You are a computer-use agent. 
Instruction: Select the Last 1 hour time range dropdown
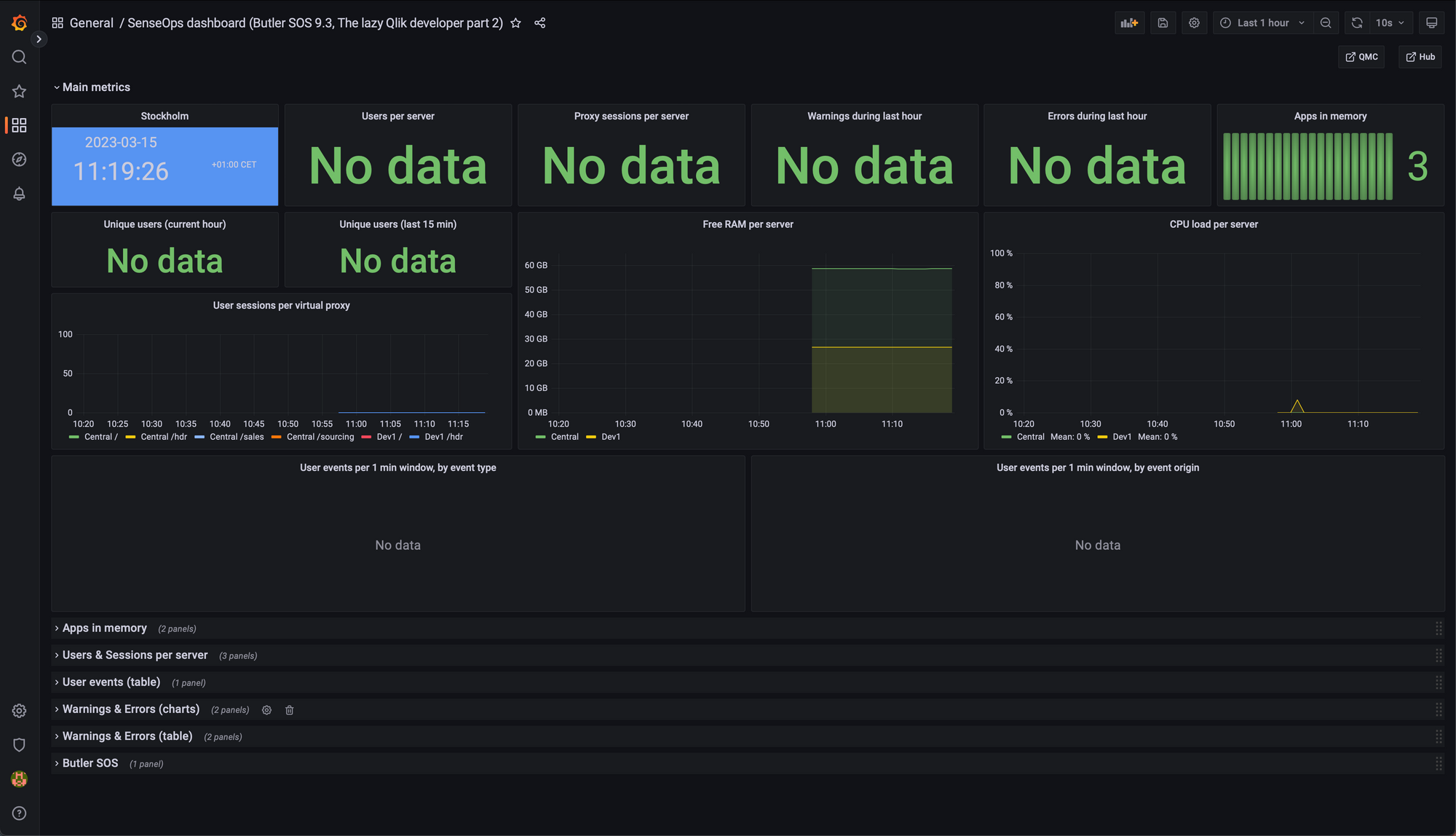(x=1262, y=22)
